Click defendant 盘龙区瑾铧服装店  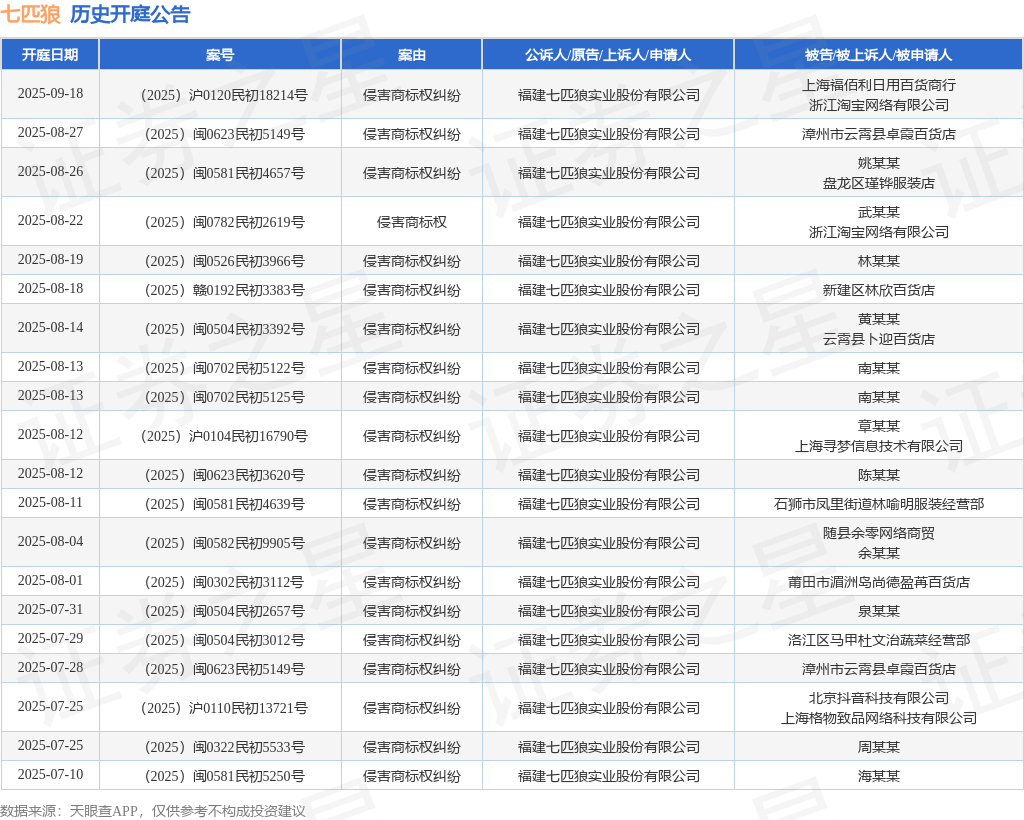879,183
